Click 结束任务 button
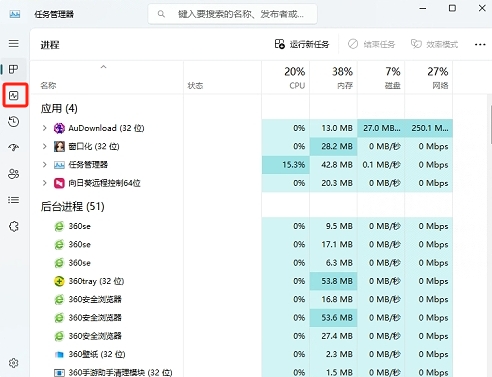This screenshot has width=492, height=377. point(371,44)
